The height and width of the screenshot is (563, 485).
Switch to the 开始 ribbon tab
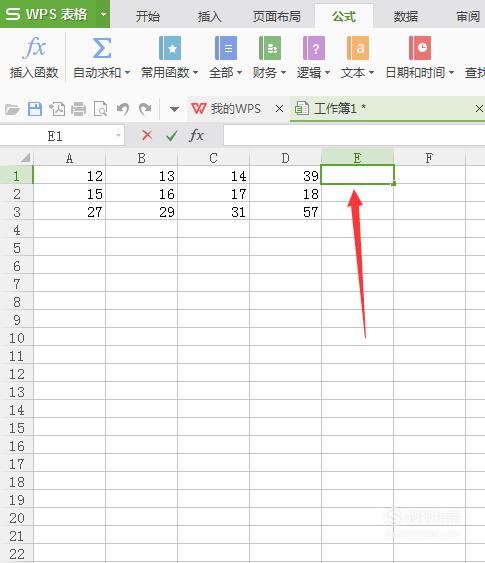148,17
